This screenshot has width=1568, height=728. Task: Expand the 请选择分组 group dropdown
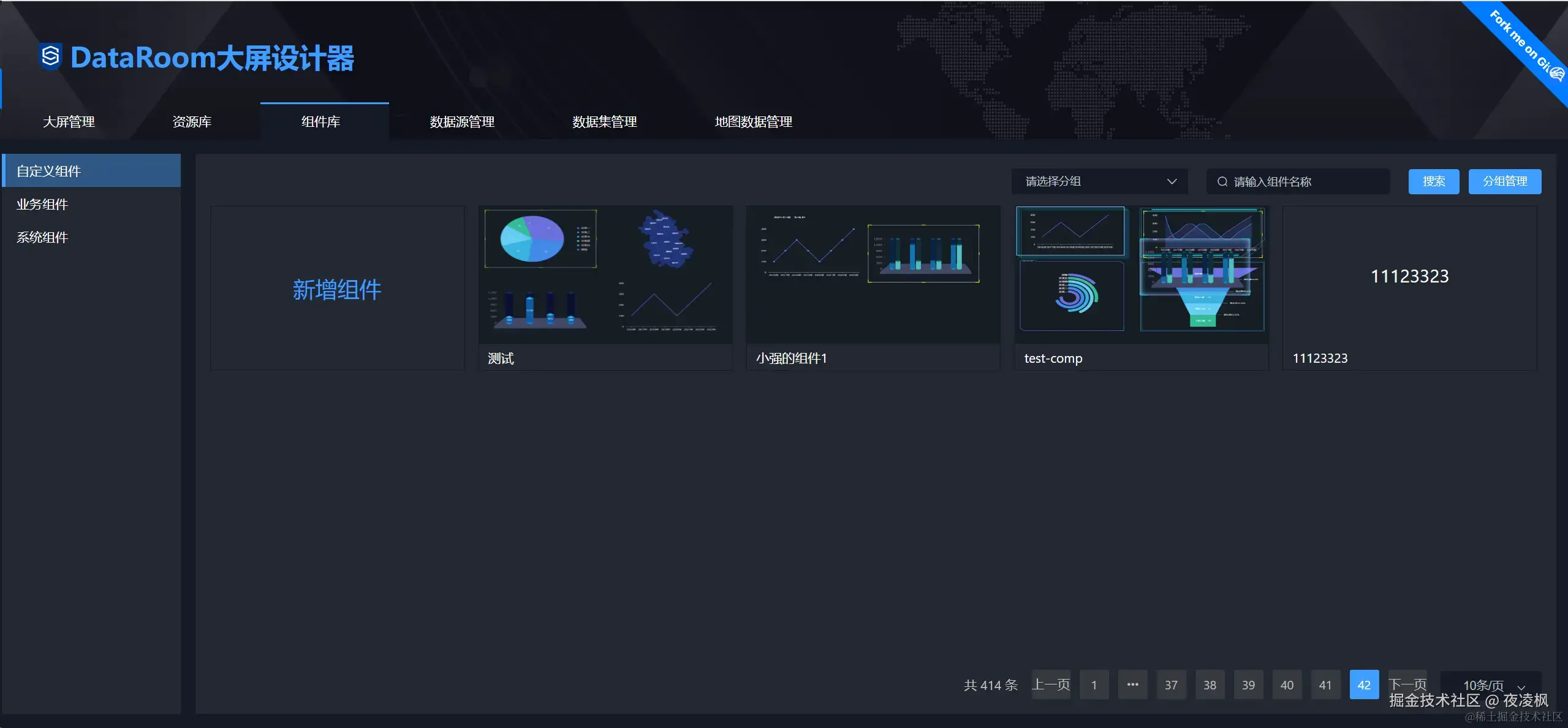coord(1099,181)
